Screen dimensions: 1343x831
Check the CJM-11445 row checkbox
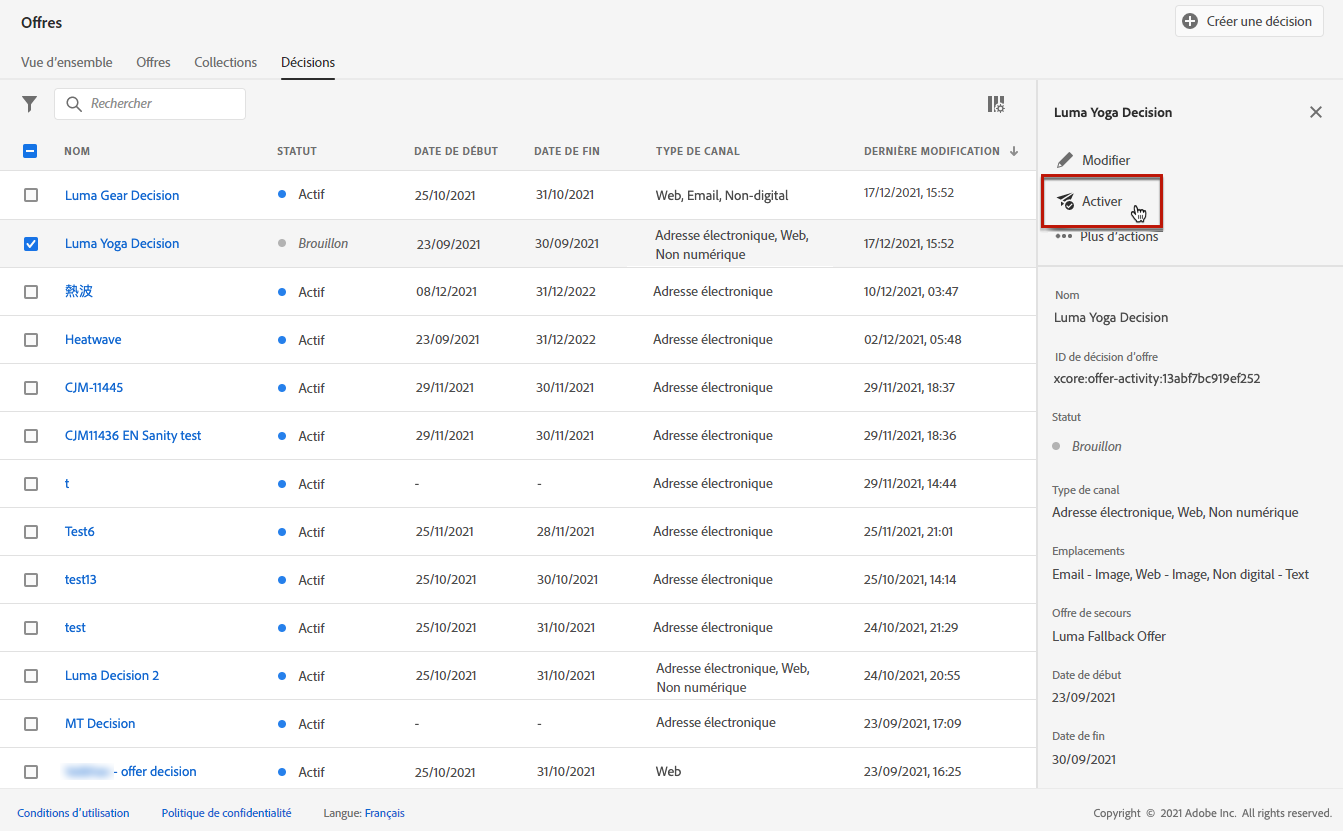tap(31, 388)
